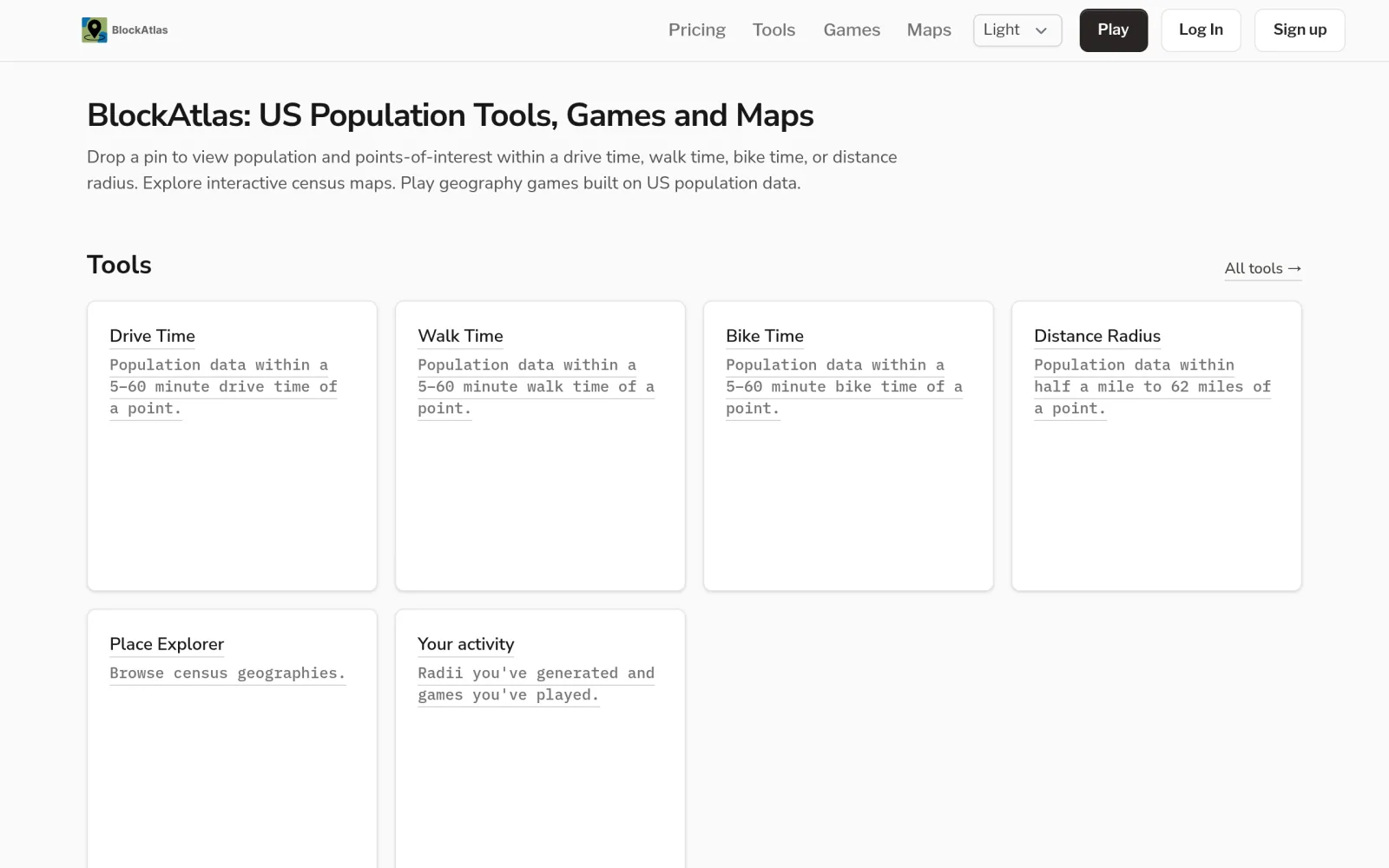
Task: Click the black Play button
Action: tap(1113, 30)
